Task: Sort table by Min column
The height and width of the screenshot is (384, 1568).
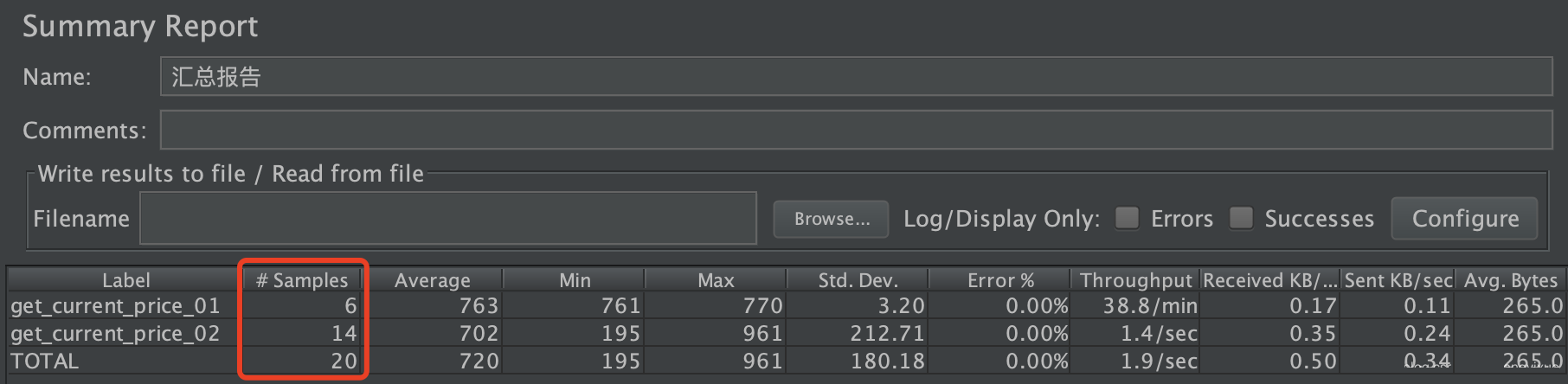Action: (575, 280)
